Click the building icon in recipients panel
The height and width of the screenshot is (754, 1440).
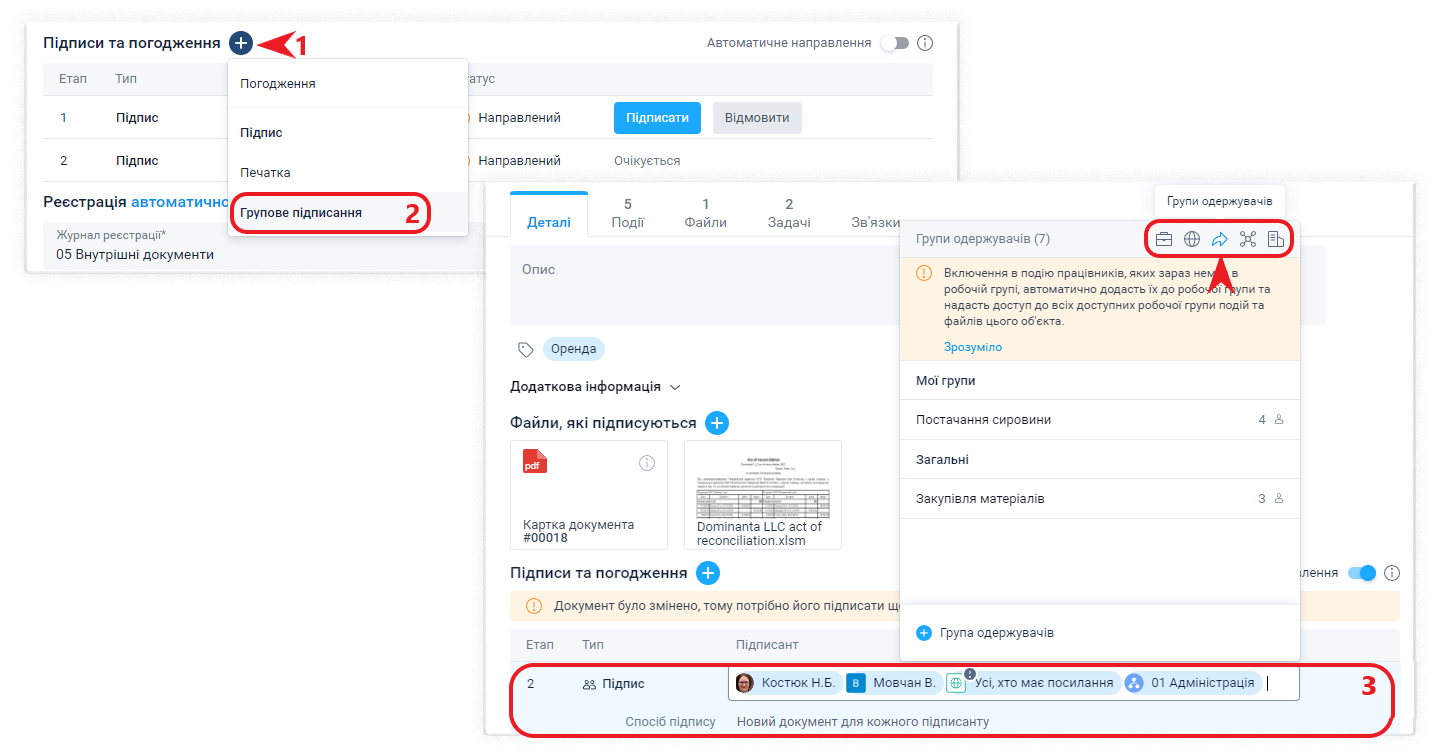pos(1275,239)
